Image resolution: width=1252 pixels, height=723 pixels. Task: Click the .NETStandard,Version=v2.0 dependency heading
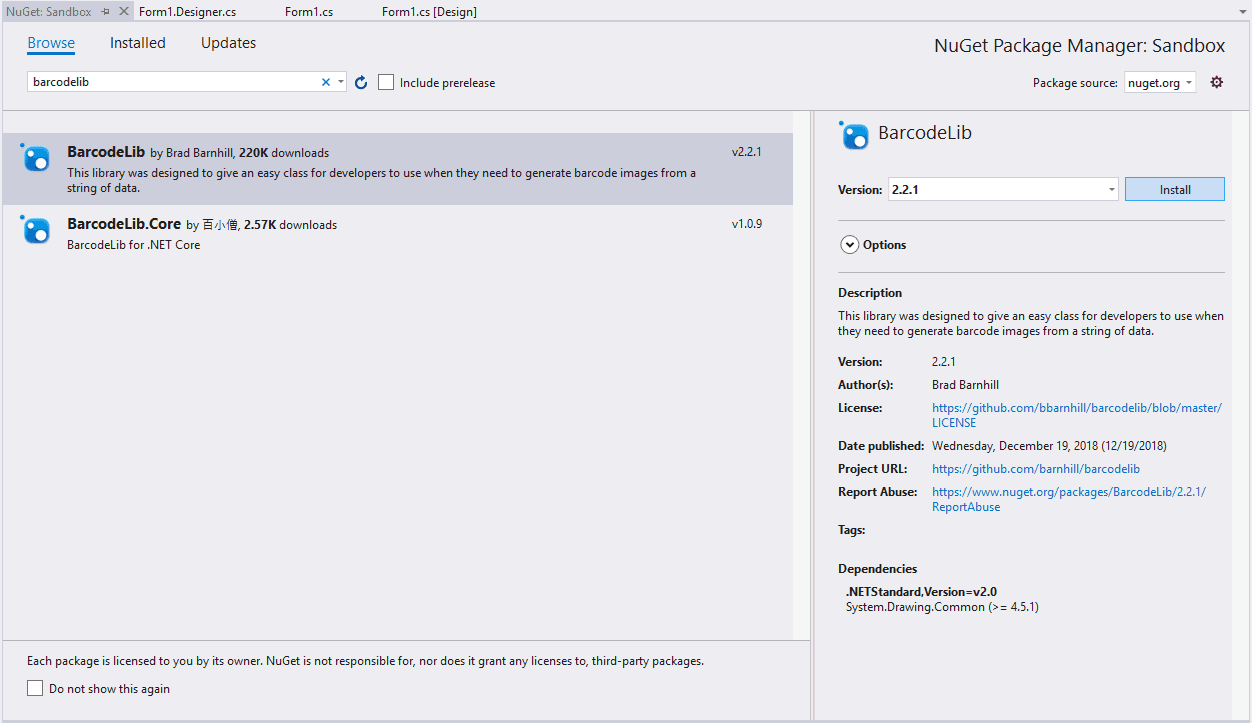[x=921, y=592]
